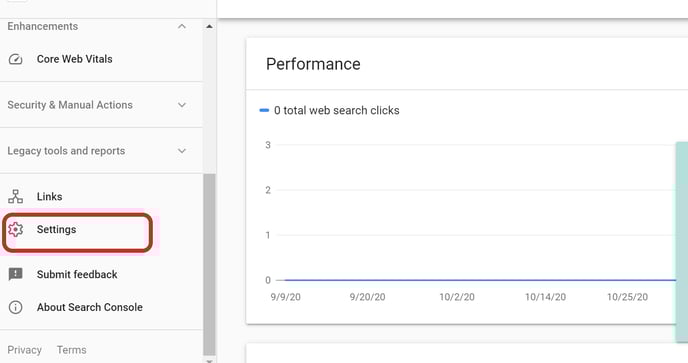This screenshot has width=688, height=363.
Task: Click the Performance card heading
Action: click(x=313, y=64)
